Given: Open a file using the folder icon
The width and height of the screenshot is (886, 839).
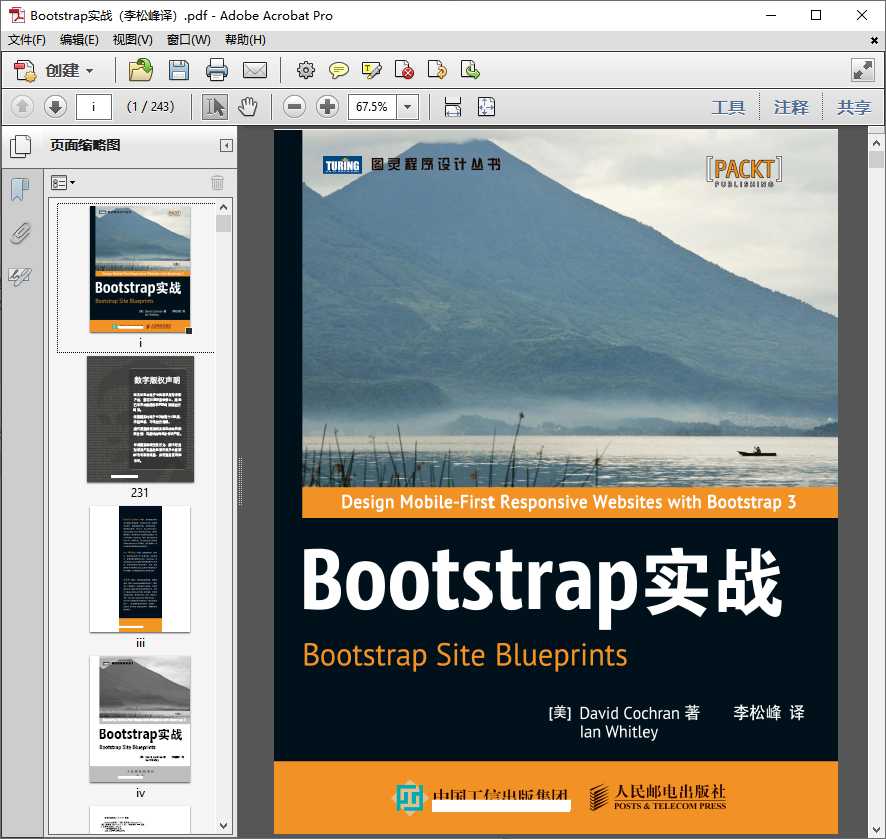Looking at the screenshot, I should (x=140, y=70).
